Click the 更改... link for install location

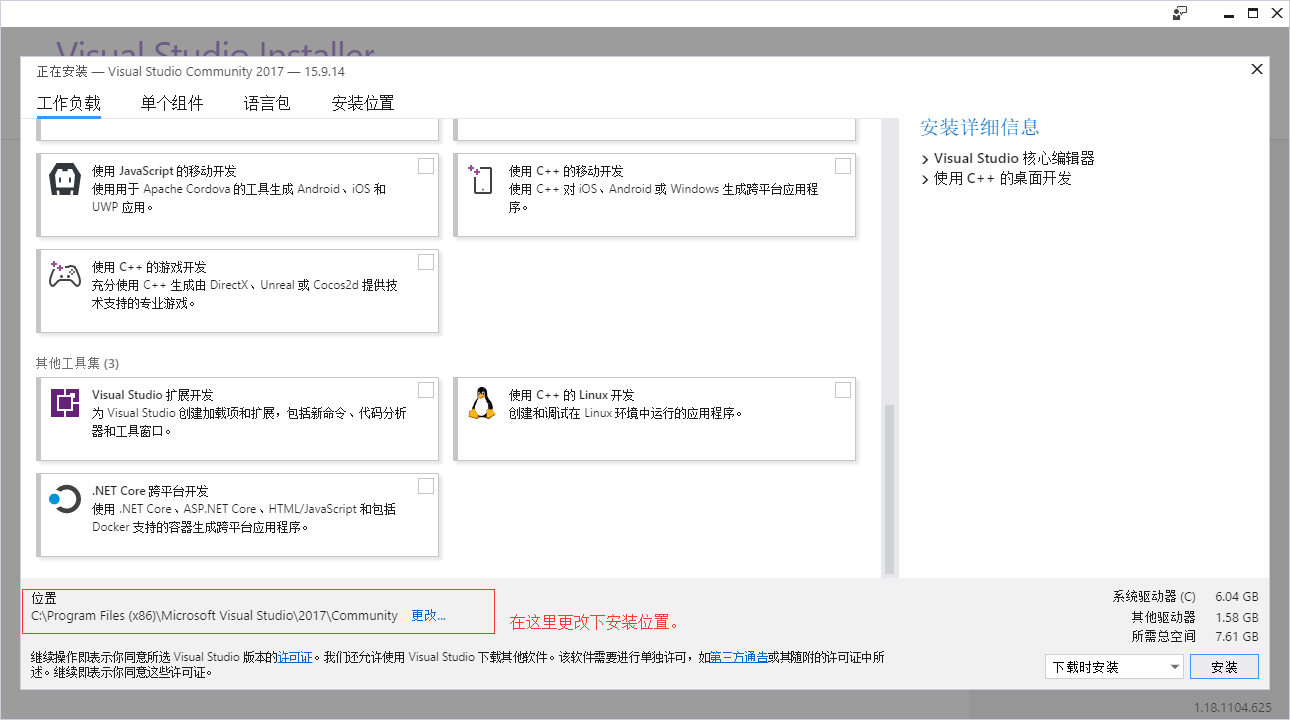coord(429,615)
